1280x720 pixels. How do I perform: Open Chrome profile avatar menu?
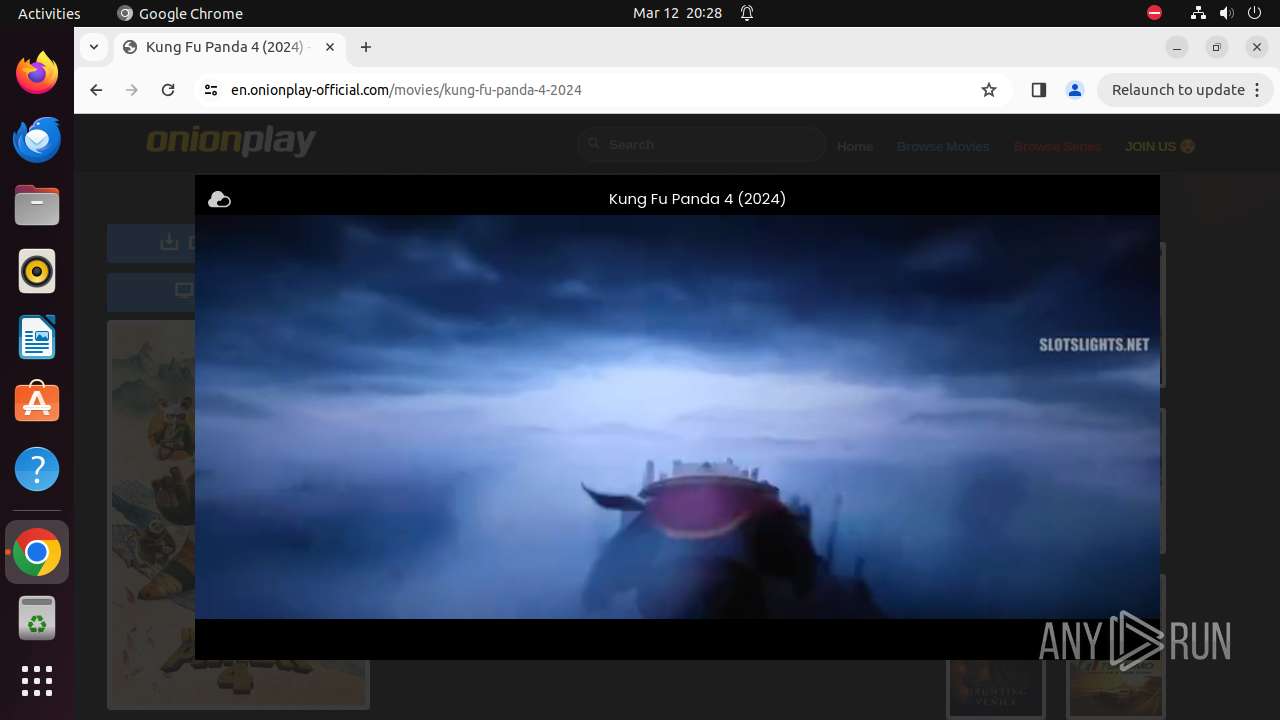pos(1075,90)
